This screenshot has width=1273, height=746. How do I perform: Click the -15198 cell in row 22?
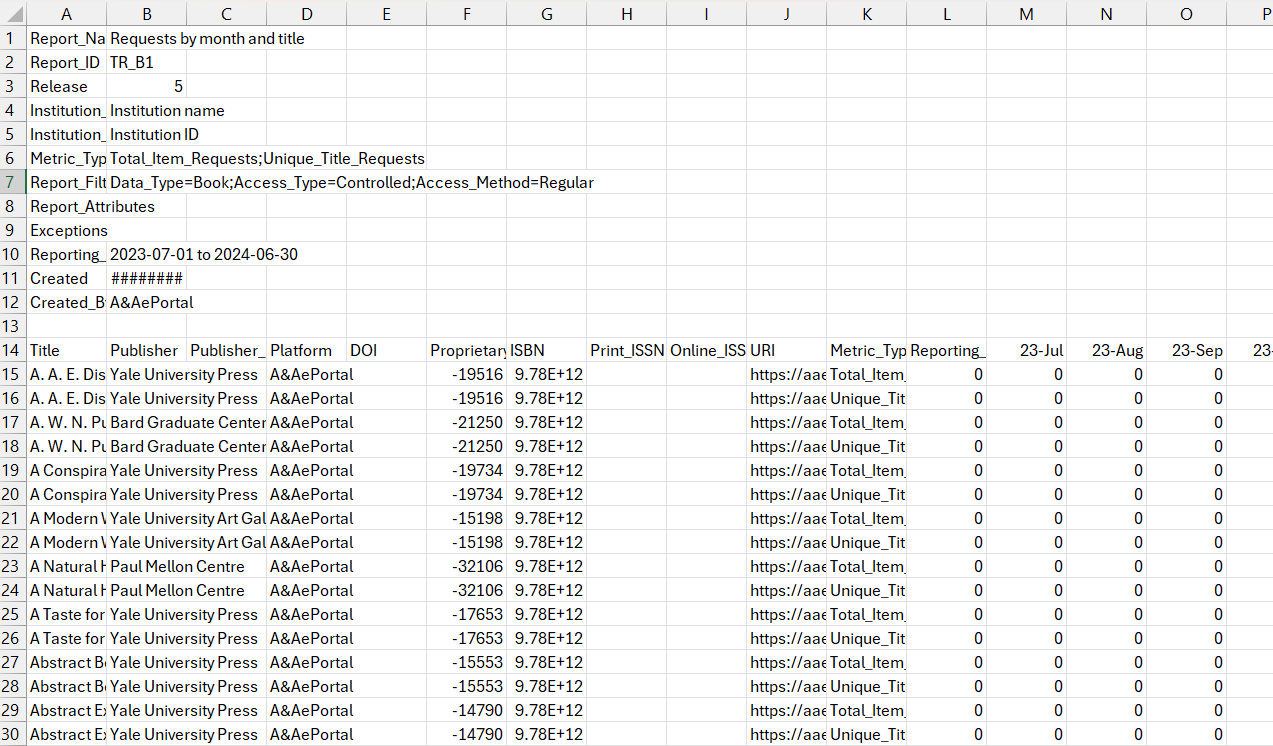click(x=466, y=542)
